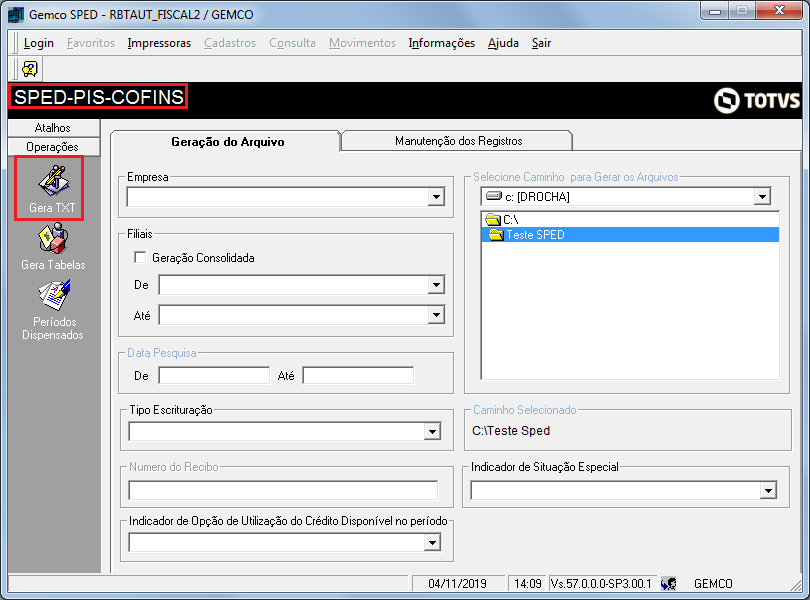Image resolution: width=810 pixels, height=600 pixels.
Task: Click the Data Pesquisa De field
Action: [214, 375]
